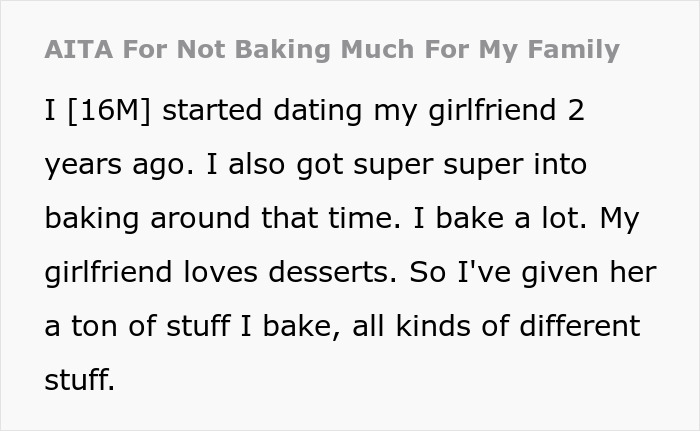Image resolution: width=700 pixels, height=431 pixels.
Task: Click the word "desserts."
Action: pos(333,272)
